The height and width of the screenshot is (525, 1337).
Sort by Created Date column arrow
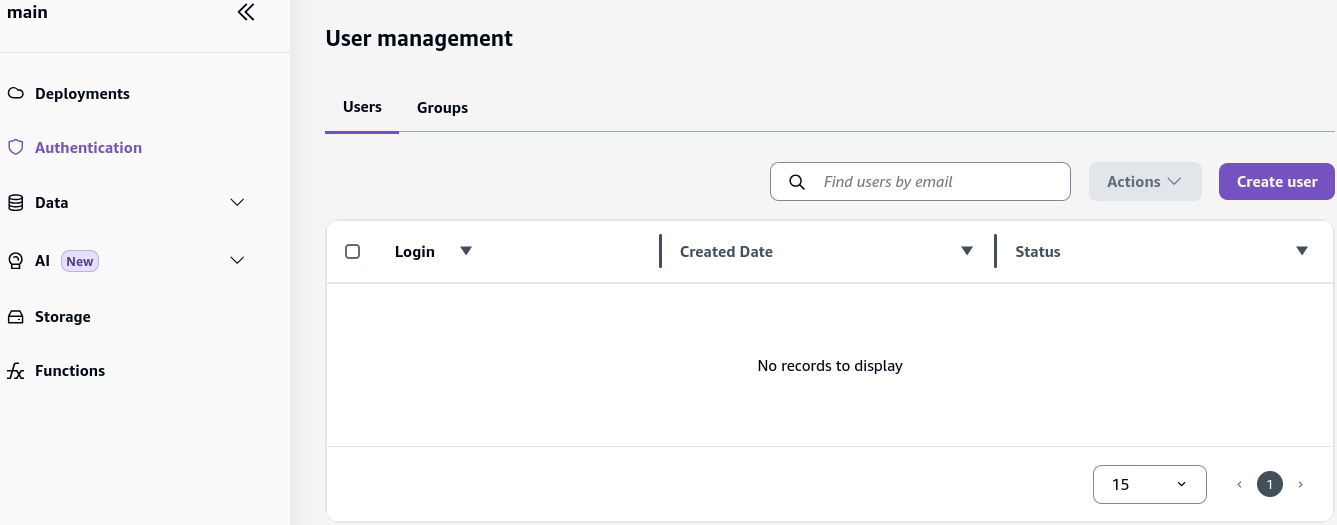967,251
